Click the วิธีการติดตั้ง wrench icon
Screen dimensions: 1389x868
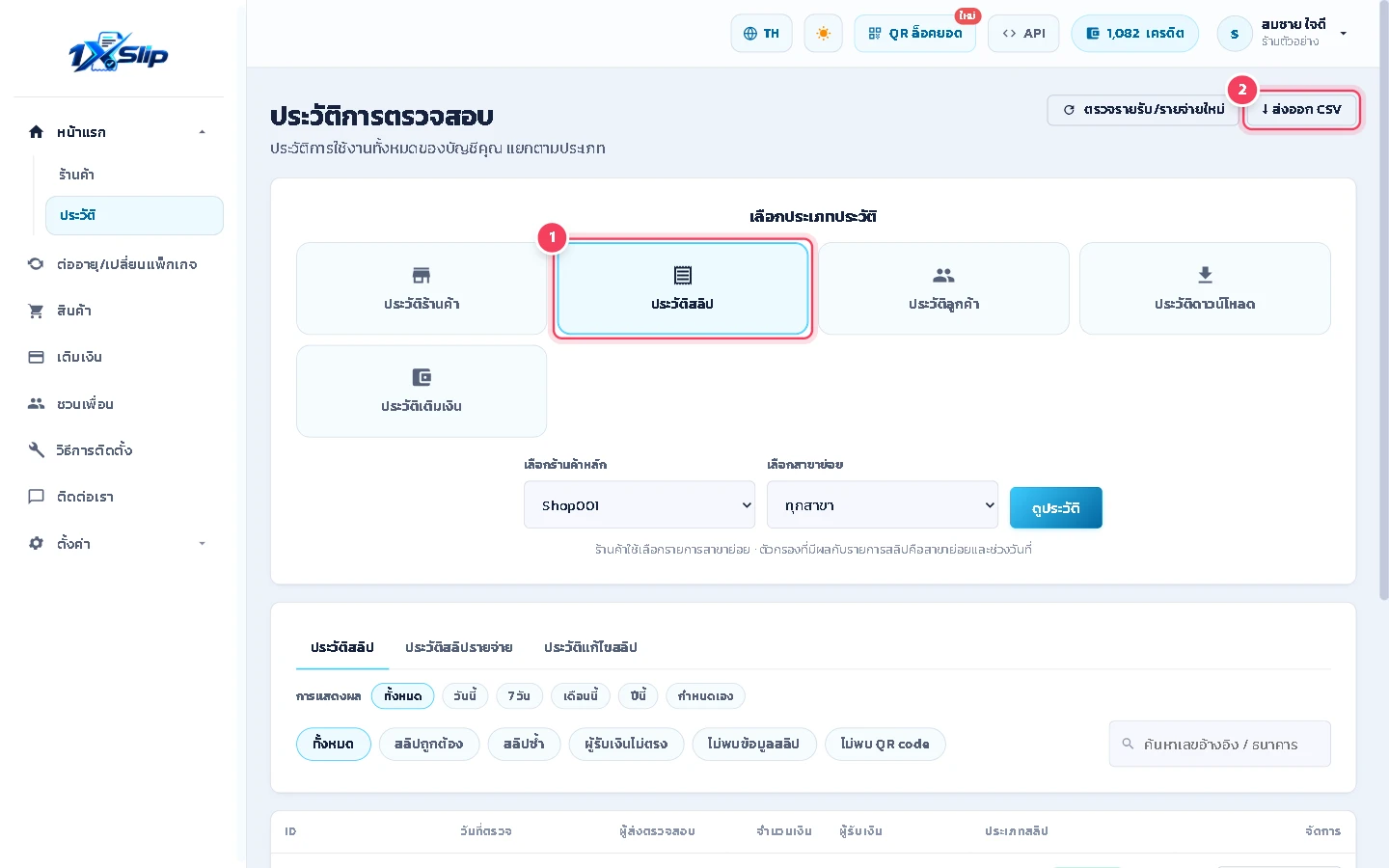point(36,450)
